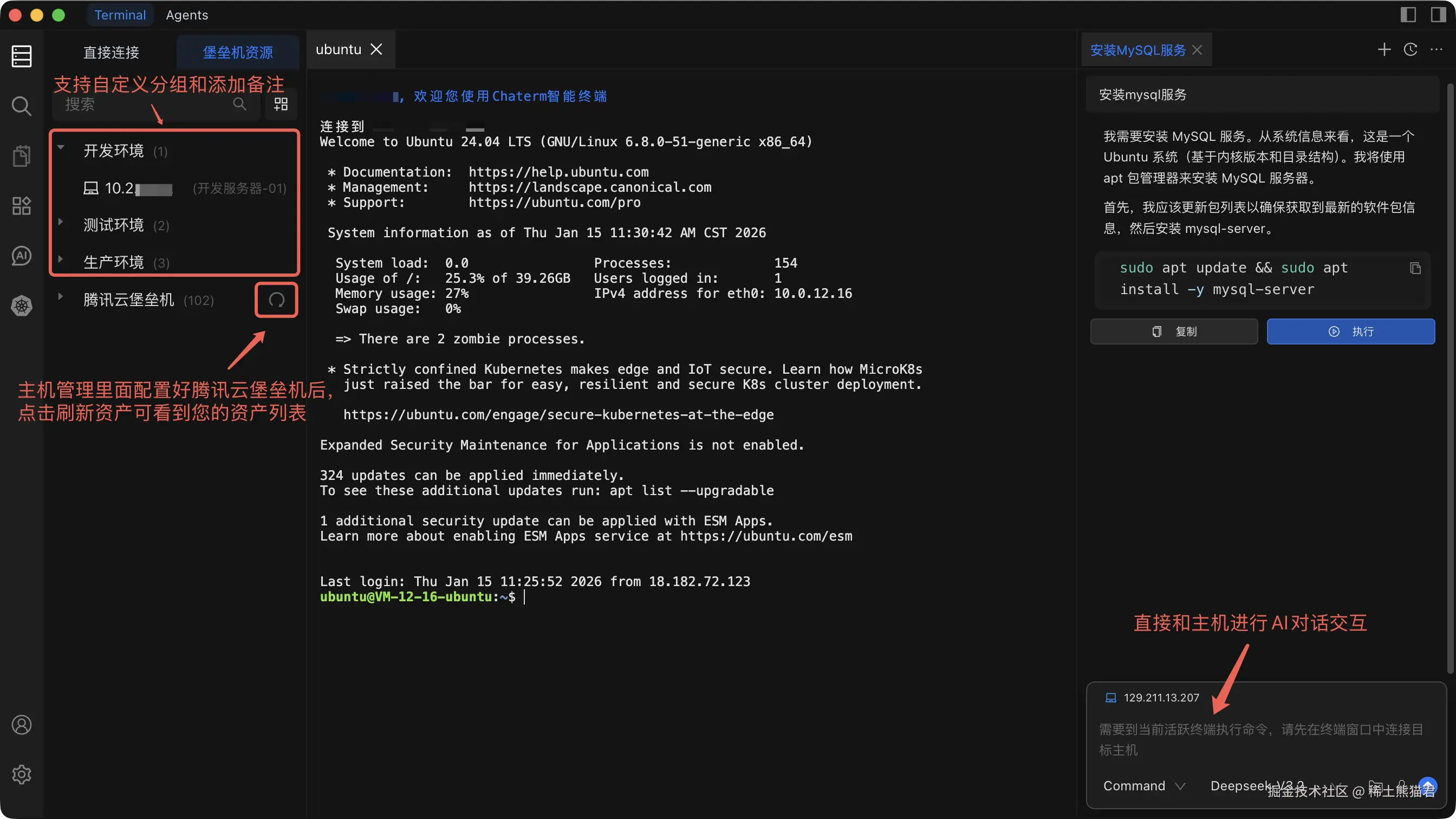
Task: Click the 复制 copy button
Action: [x=1174, y=331]
